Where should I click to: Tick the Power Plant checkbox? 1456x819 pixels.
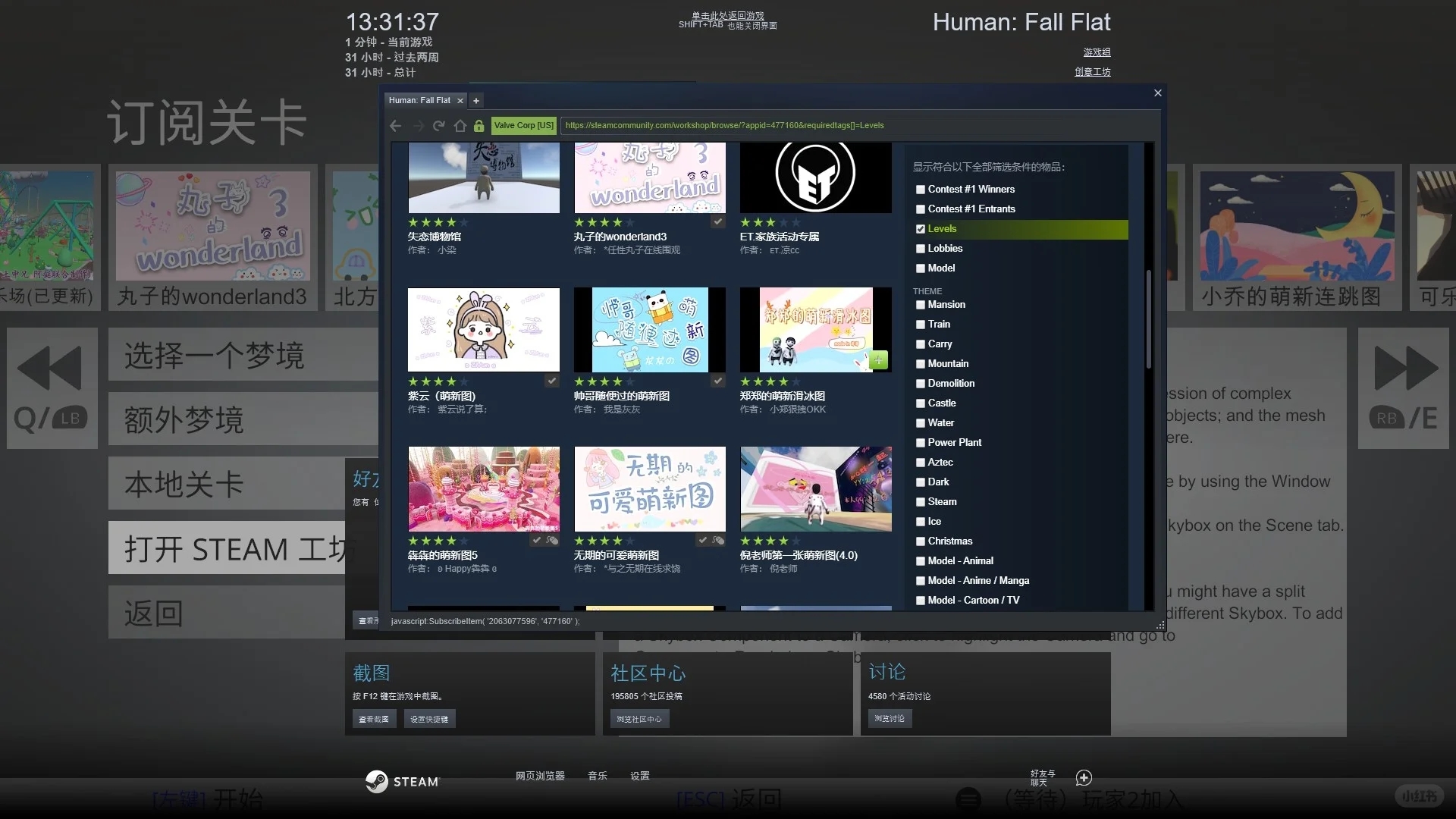click(921, 443)
